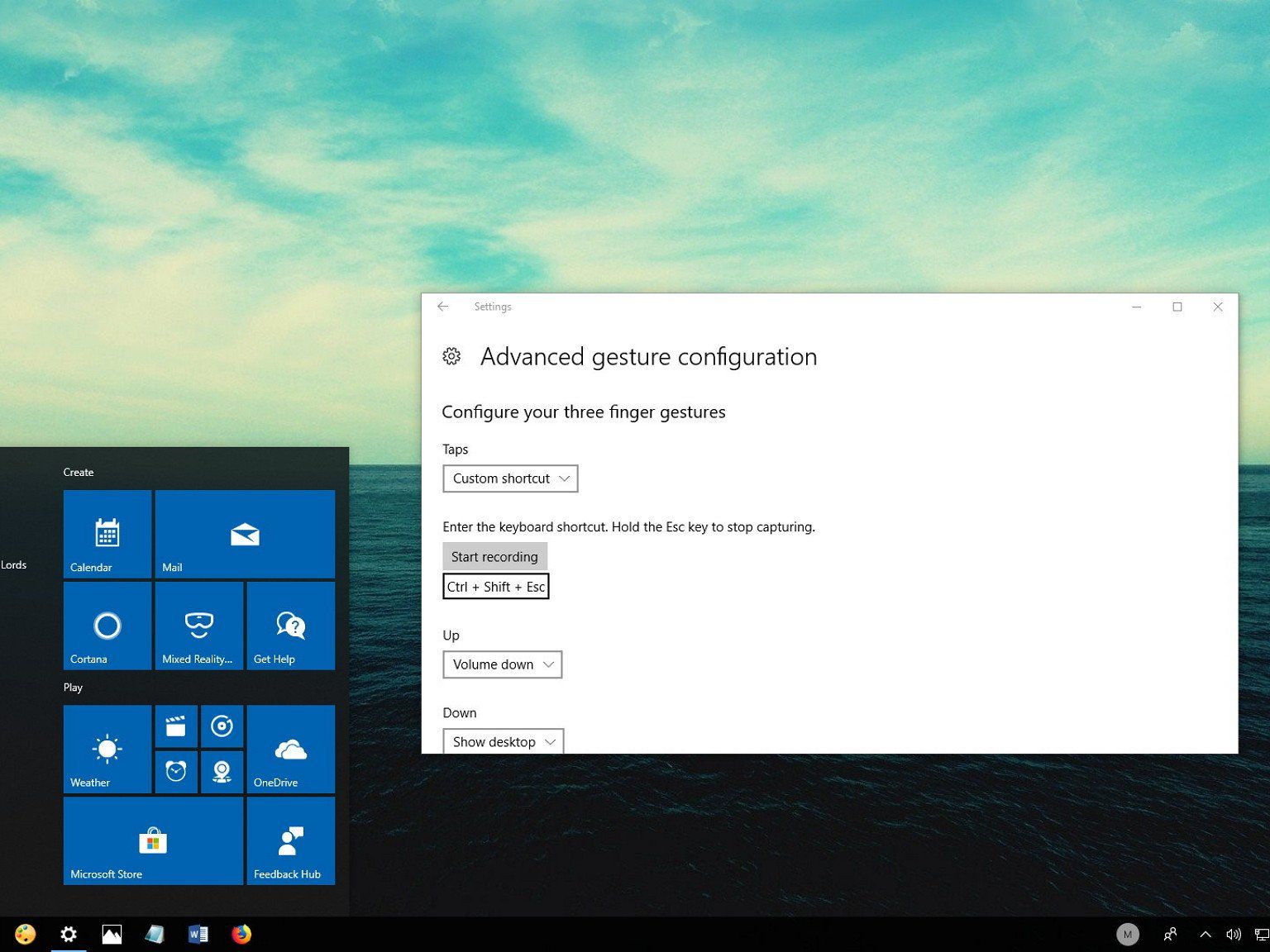Open the Mixed Reality tile

click(x=199, y=626)
